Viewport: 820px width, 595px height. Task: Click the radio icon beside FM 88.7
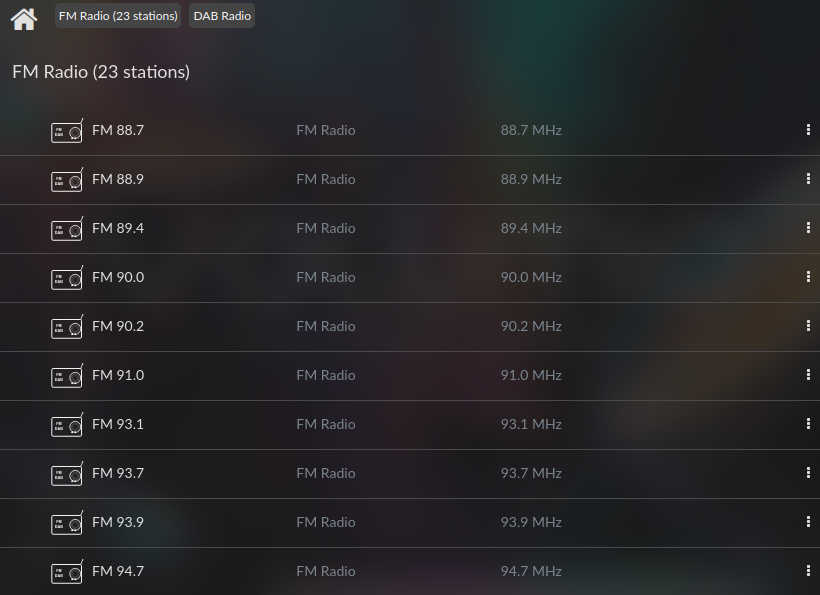coord(67,131)
